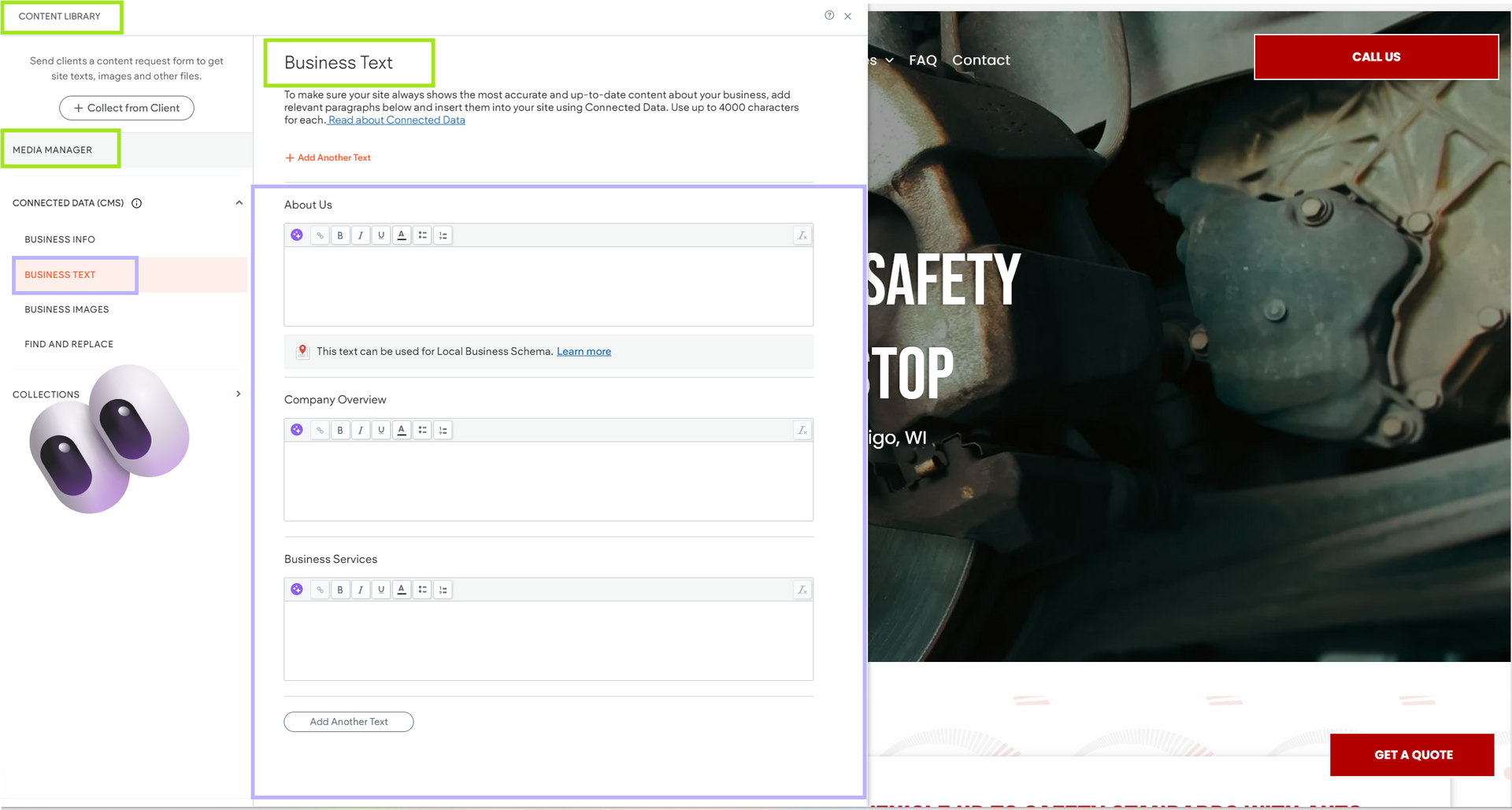1512x810 pixels.
Task: Open Find and Replace section
Action: [69, 344]
